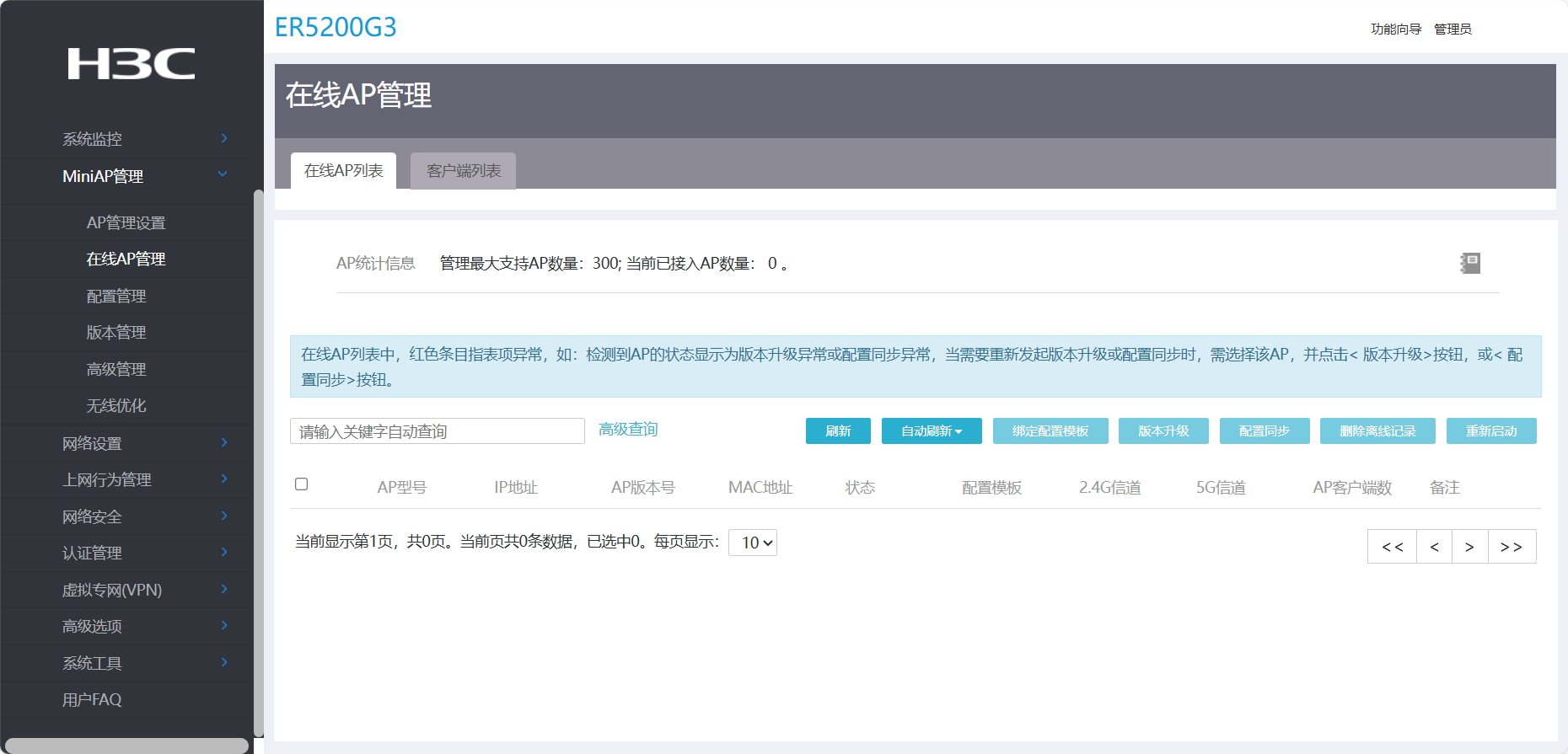This screenshot has height=754, width=1568.
Task: Collapse the MiniAP管理 sidebar section
Action: (223, 175)
